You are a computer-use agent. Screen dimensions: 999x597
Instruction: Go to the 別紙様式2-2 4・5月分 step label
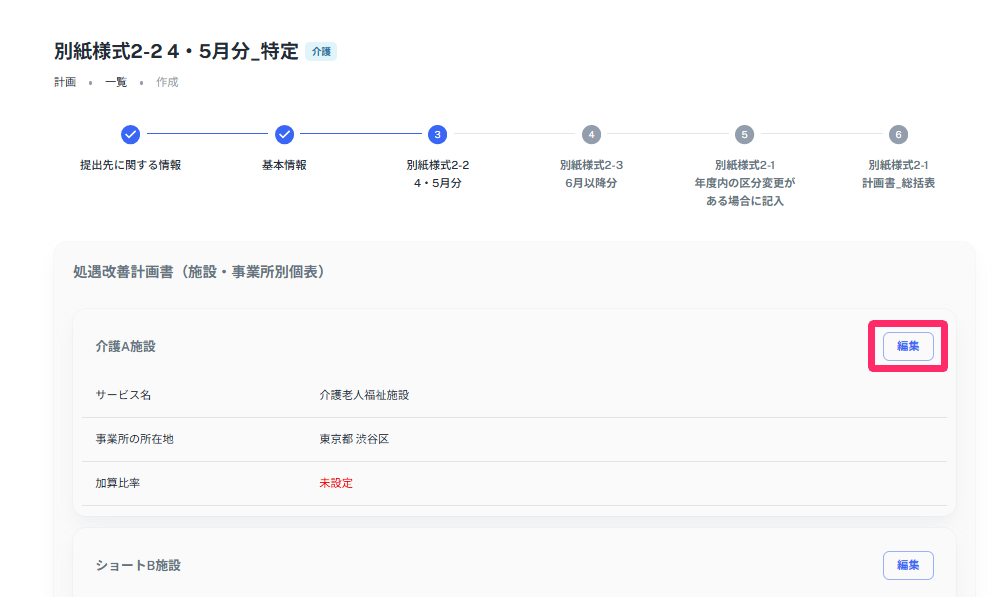point(438,174)
